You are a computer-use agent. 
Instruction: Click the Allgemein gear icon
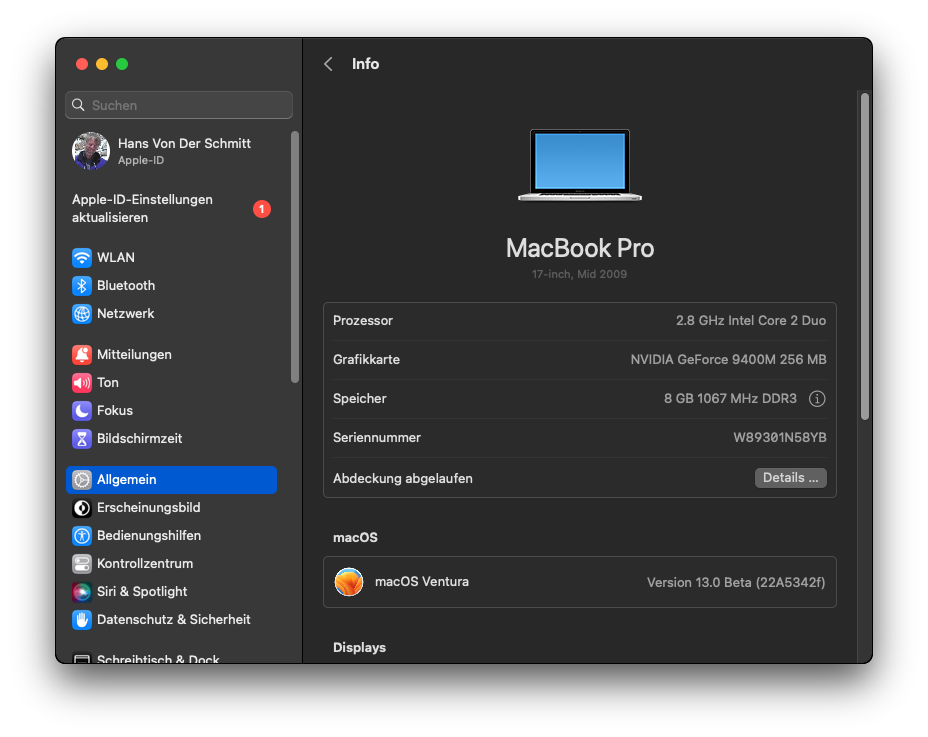pyautogui.click(x=82, y=479)
